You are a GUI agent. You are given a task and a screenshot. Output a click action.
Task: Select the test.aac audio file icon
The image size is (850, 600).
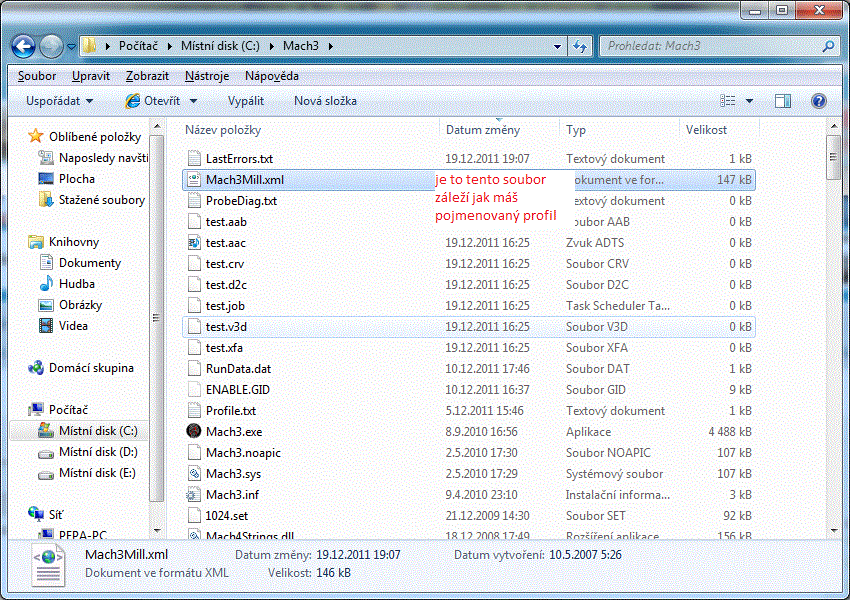point(194,243)
